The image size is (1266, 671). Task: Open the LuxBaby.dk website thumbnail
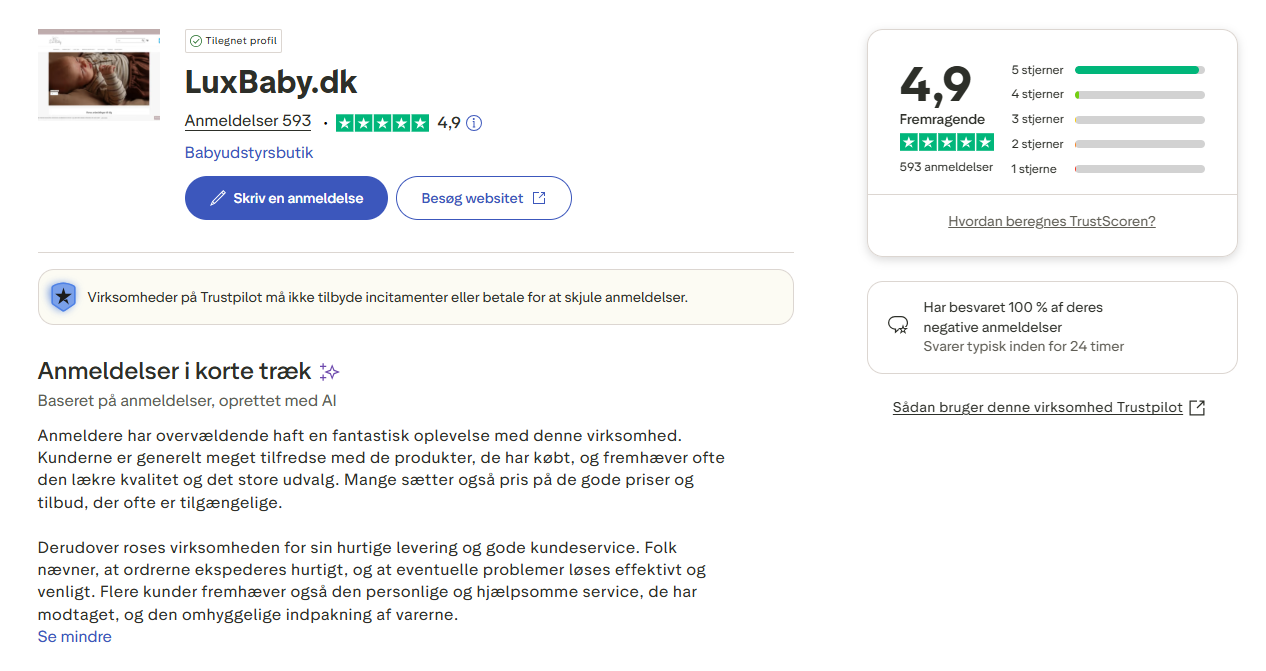[x=99, y=75]
